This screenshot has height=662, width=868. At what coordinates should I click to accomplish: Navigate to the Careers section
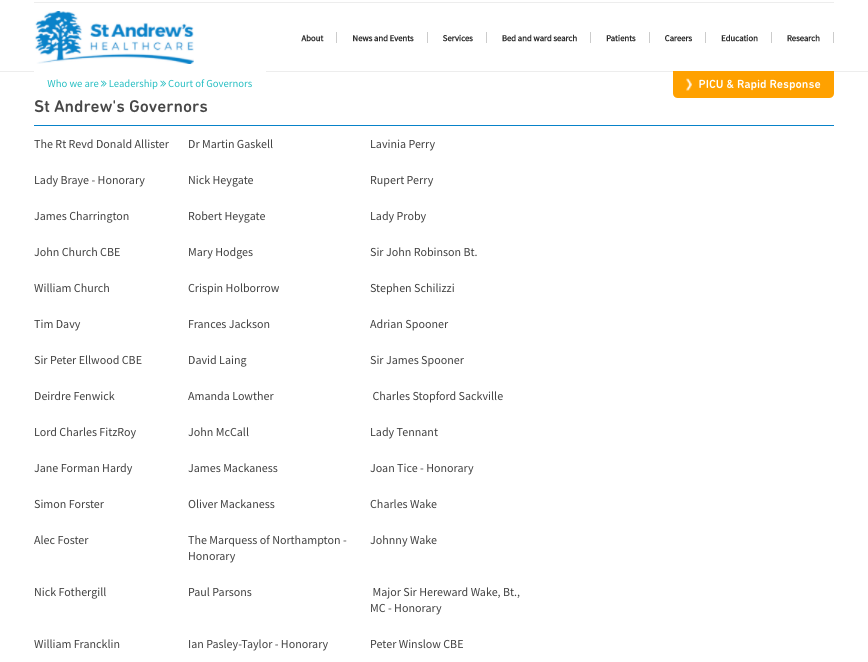tap(678, 39)
